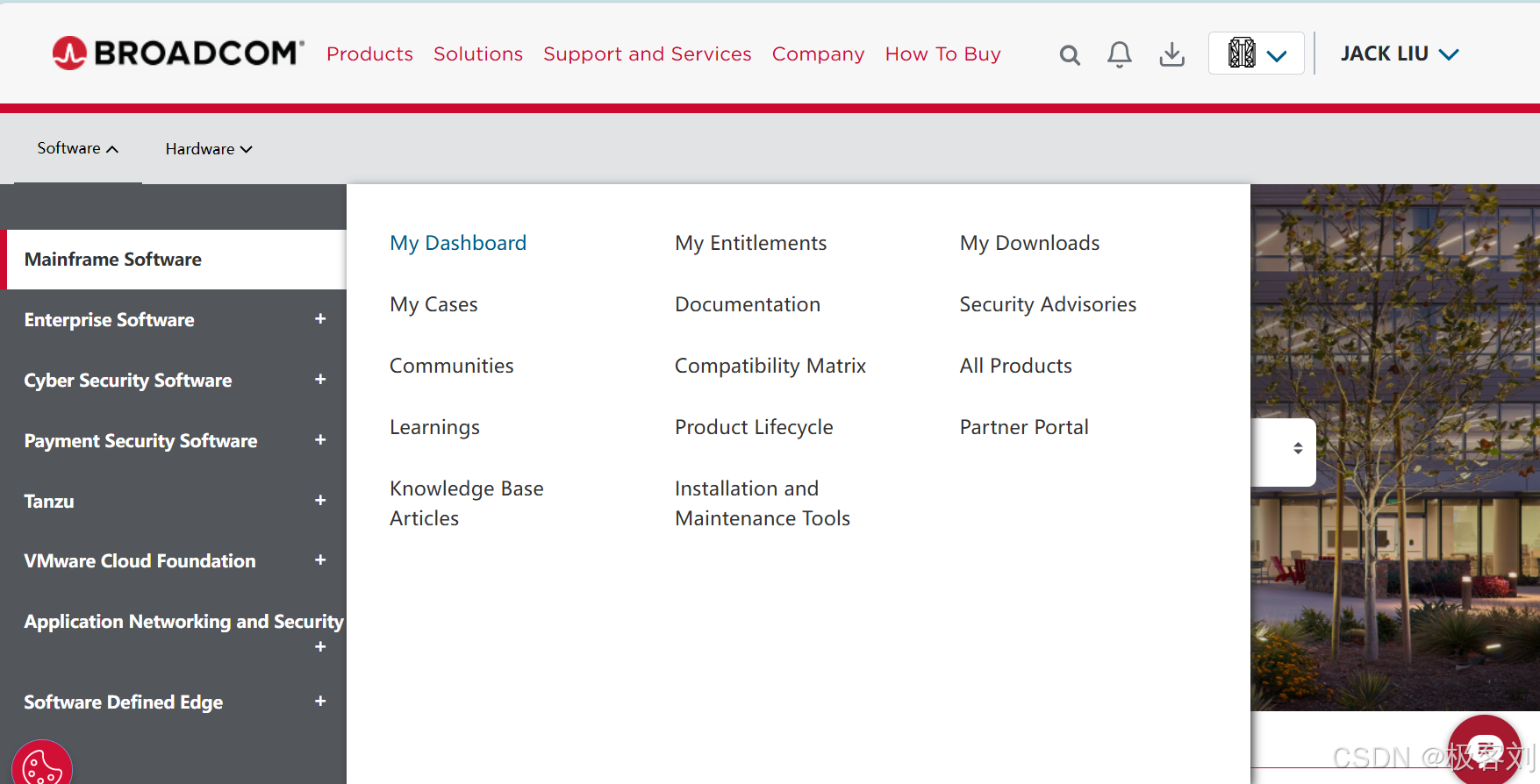
Task: Select Enterprise Software category label
Action: pos(109,320)
